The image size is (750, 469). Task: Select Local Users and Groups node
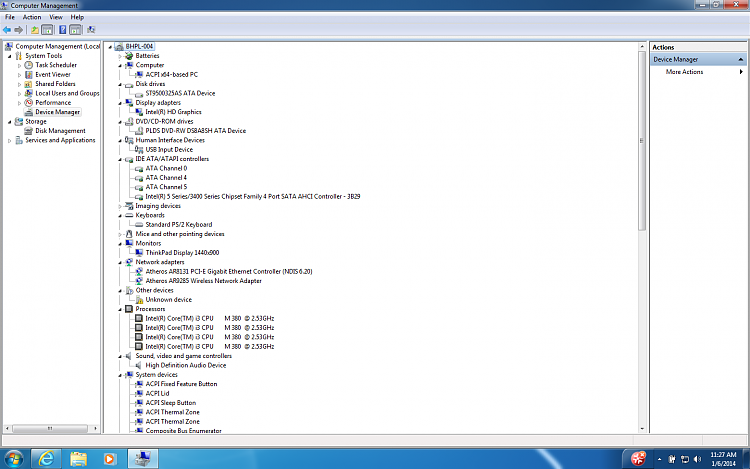point(67,93)
